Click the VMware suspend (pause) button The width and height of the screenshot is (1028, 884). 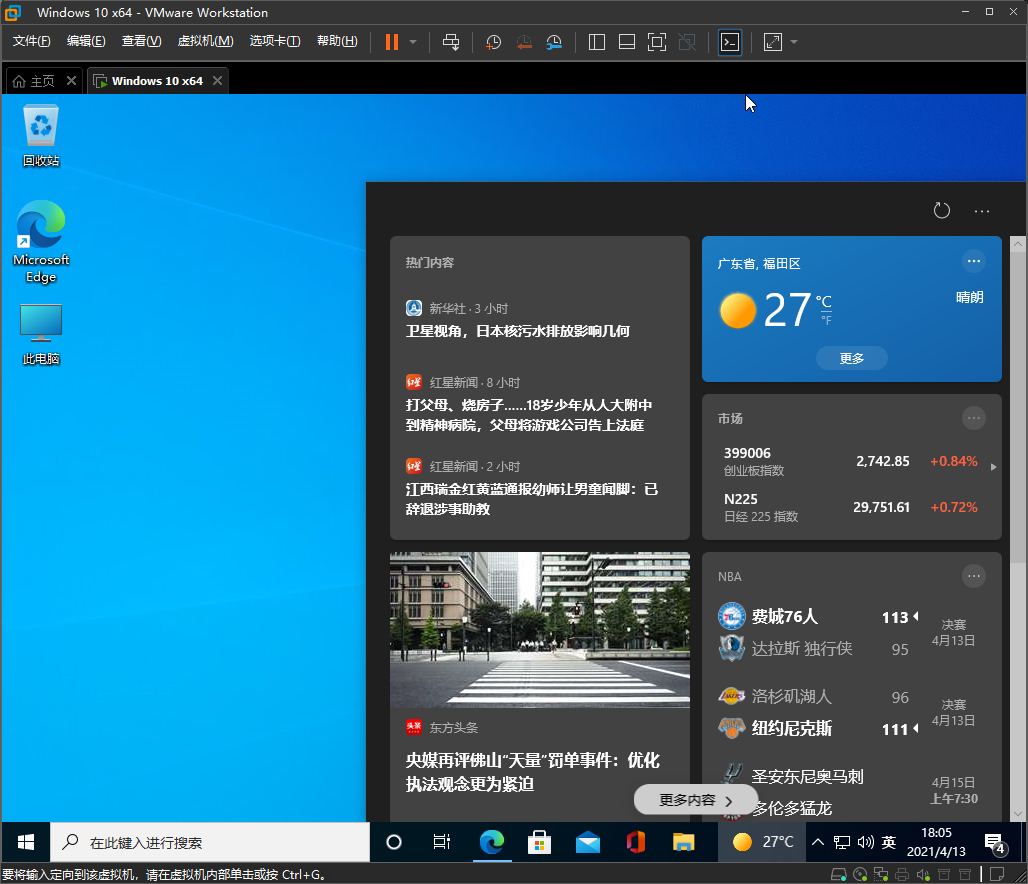point(391,42)
